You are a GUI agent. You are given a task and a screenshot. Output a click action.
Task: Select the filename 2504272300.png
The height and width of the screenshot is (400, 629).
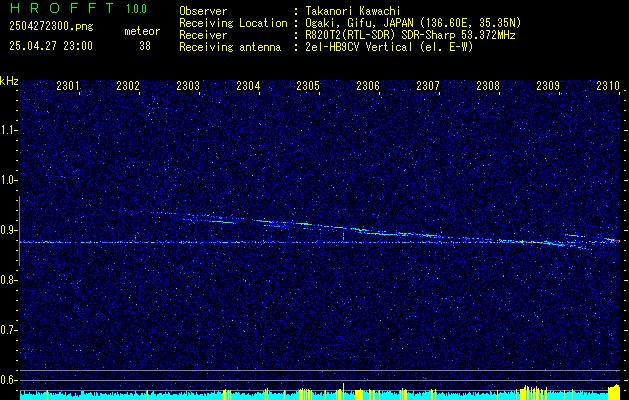(x=51, y=27)
